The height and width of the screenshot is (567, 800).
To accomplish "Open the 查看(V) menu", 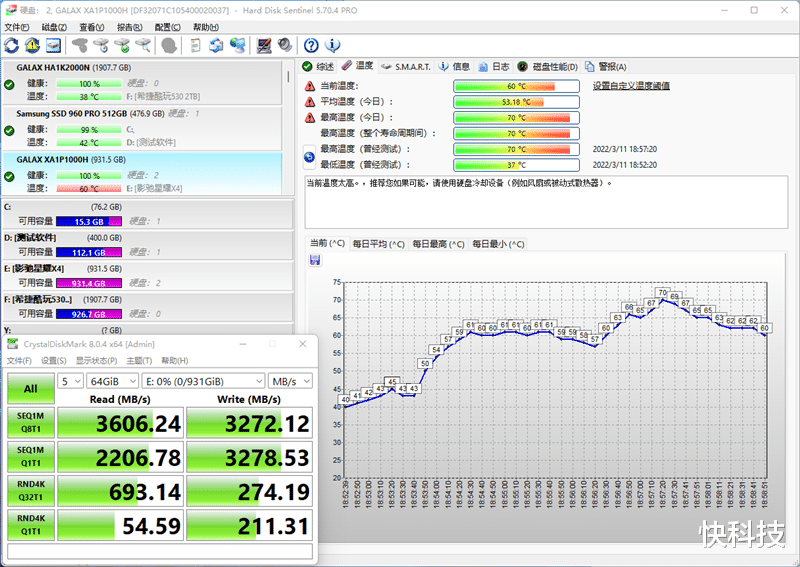I will tap(92, 27).
